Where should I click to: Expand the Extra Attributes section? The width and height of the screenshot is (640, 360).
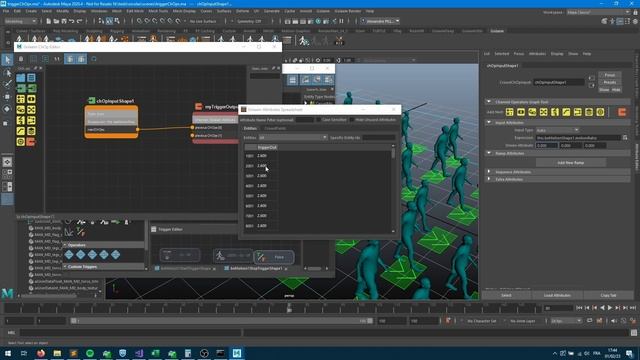tap(489, 179)
